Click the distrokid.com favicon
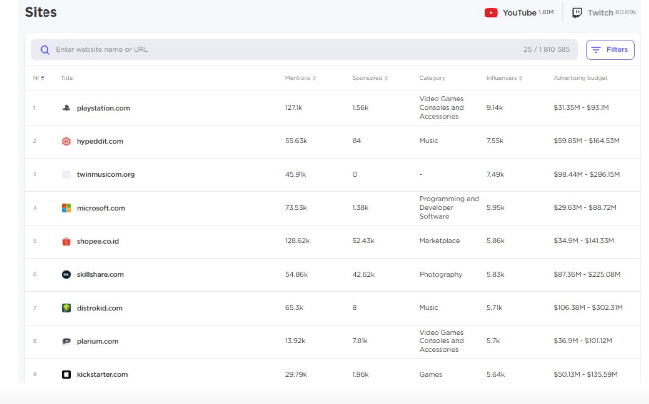 pos(66,308)
